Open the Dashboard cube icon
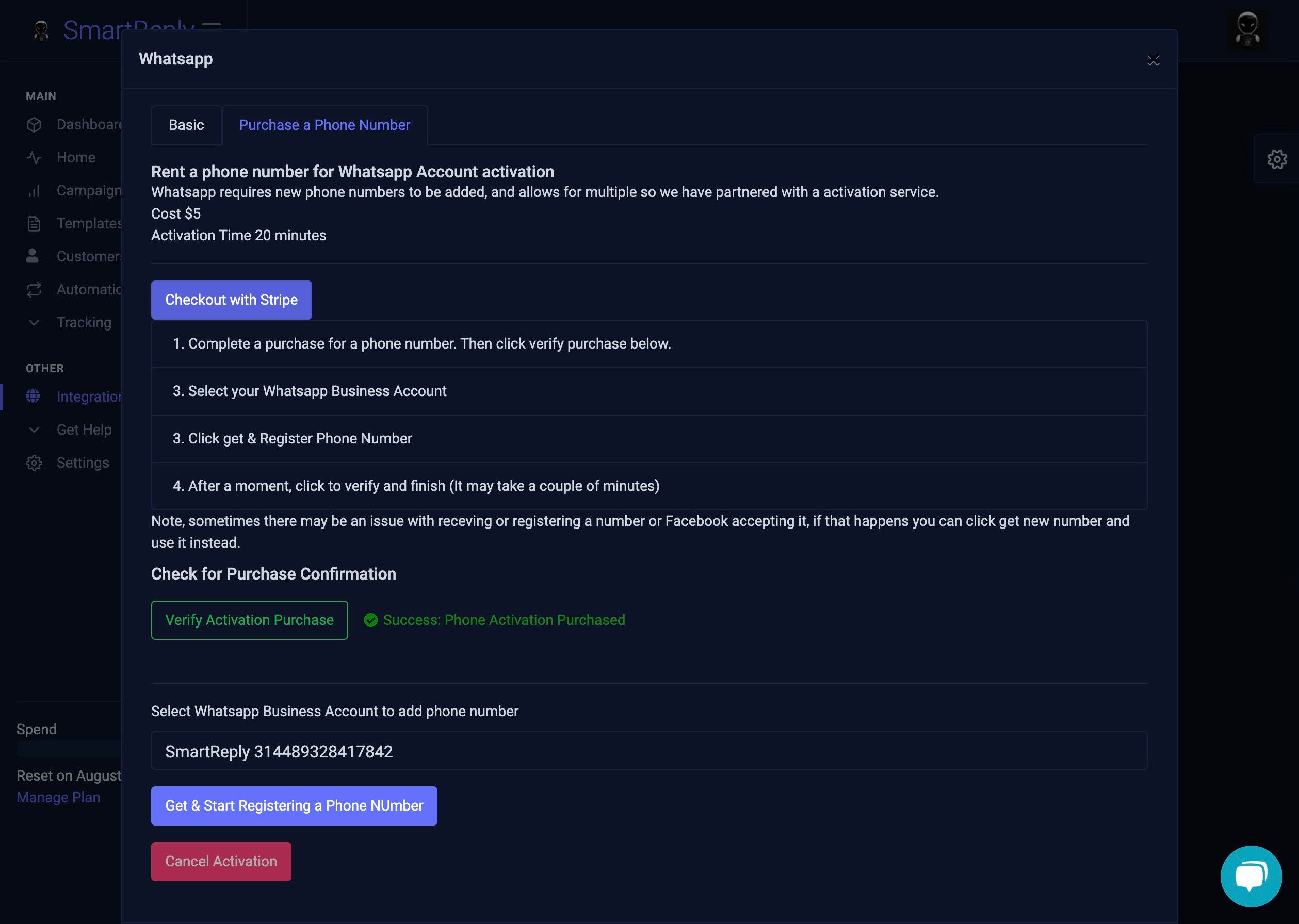The width and height of the screenshot is (1299, 924). 34,125
